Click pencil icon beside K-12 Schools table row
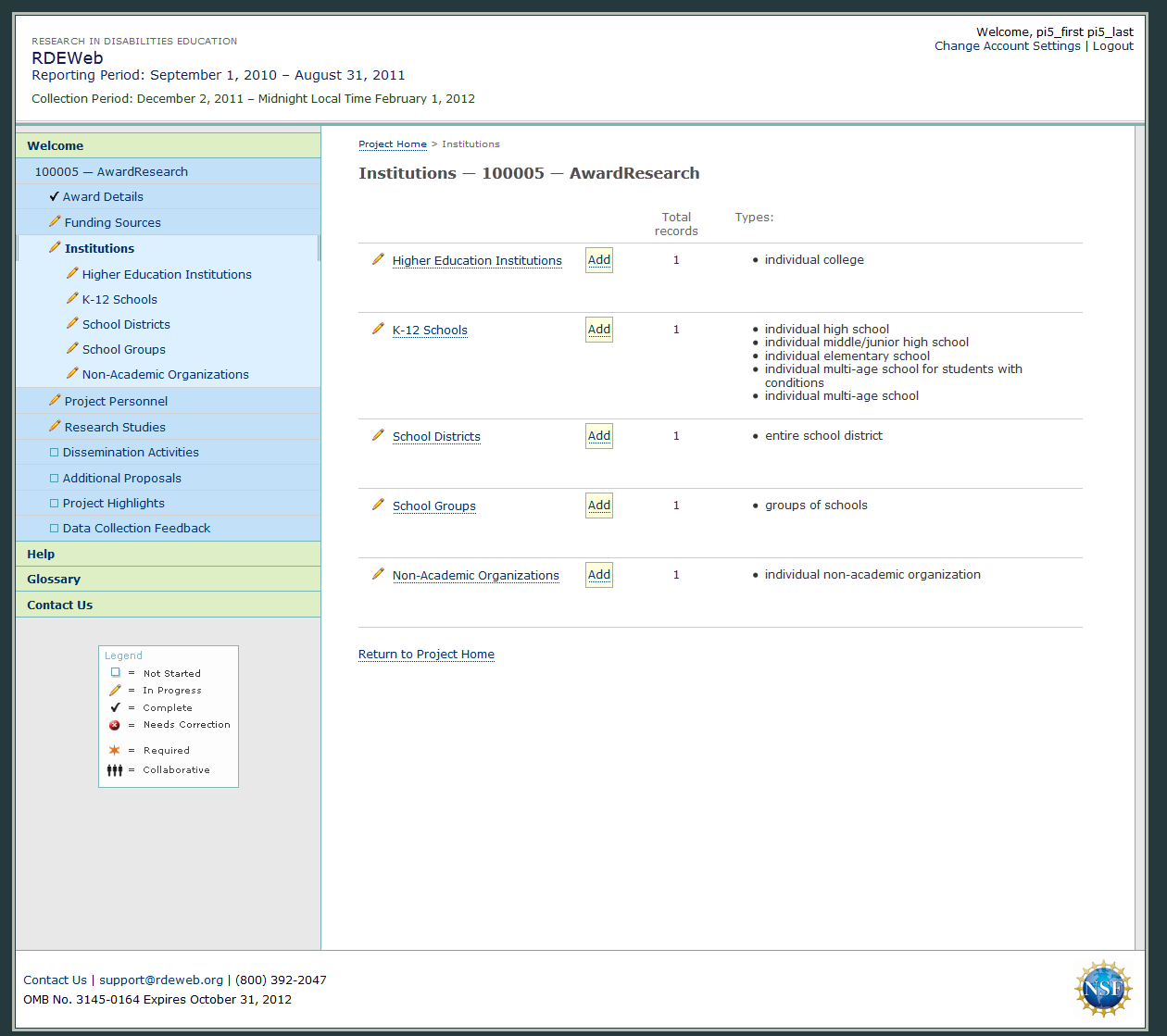 pyautogui.click(x=378, y=329)
